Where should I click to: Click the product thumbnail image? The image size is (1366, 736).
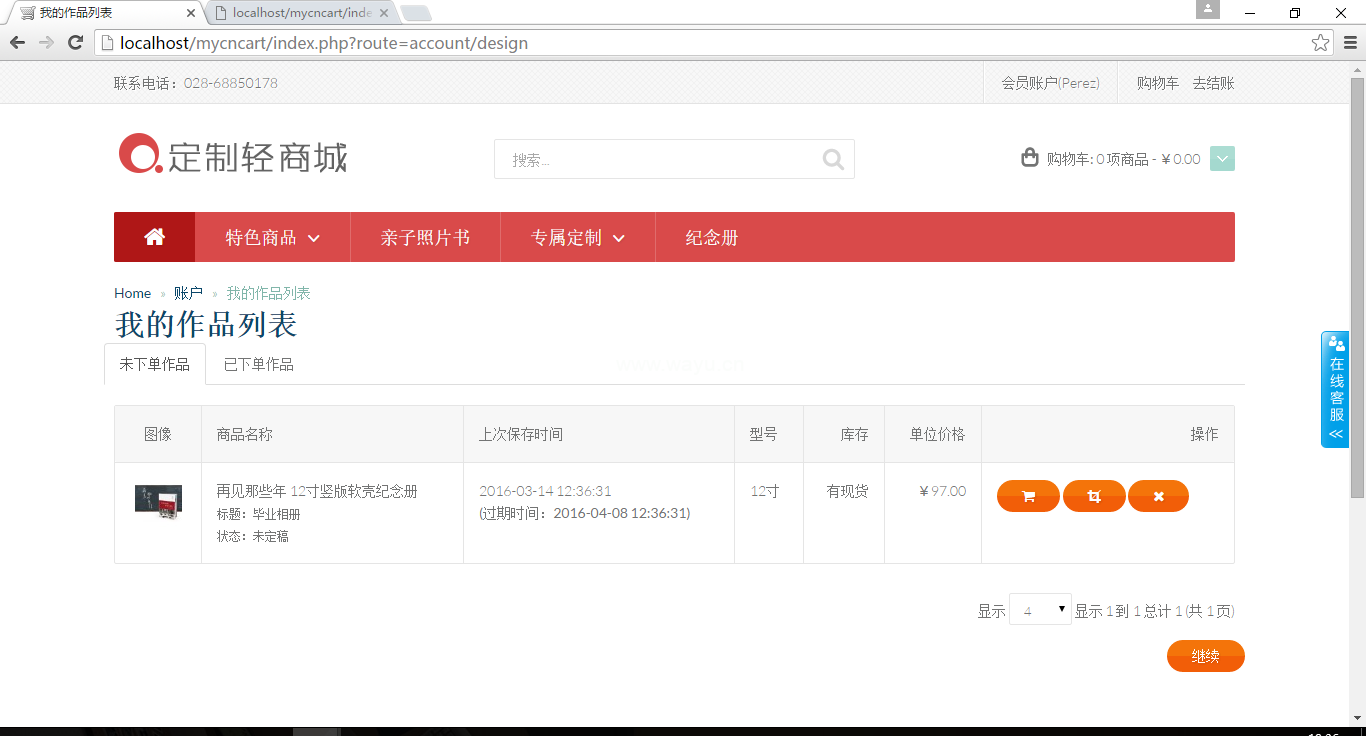[x=158, y=500]
